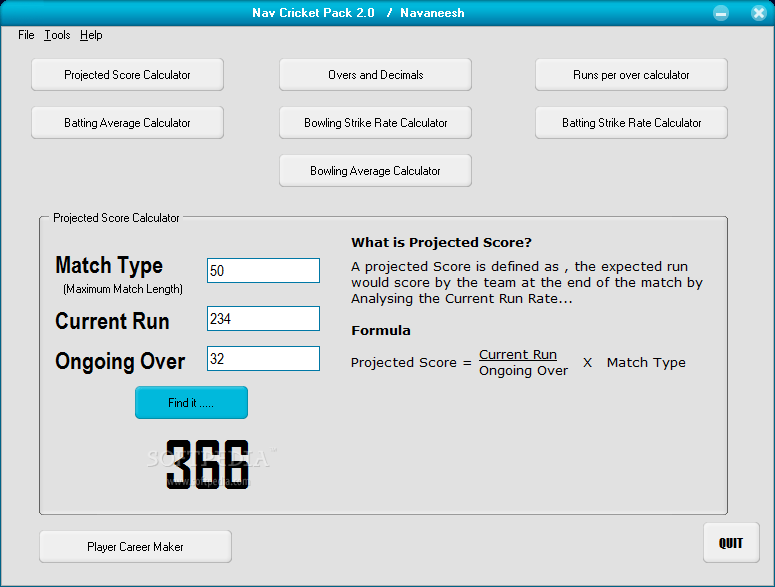
Task: Click the QUIT button
Action: pyautogui.click(x=731, y=543)
